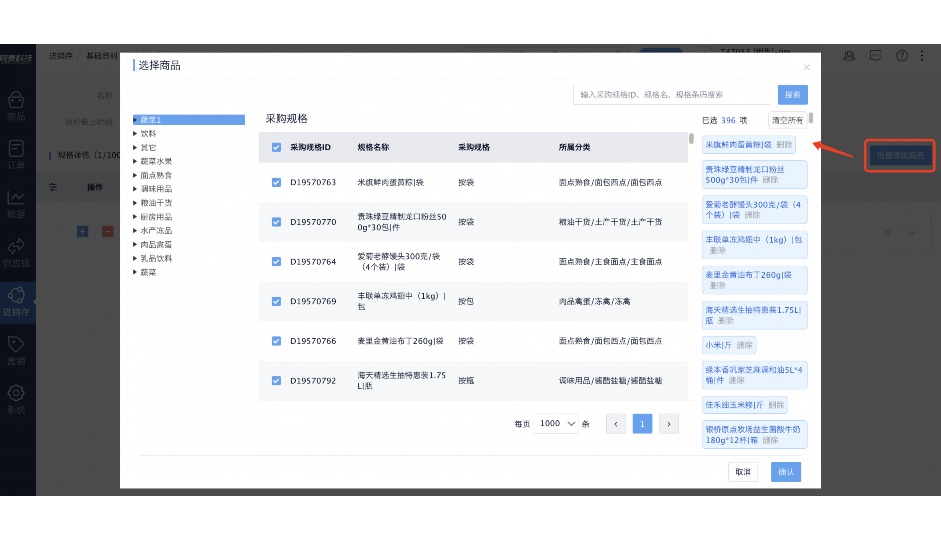Click the 所属分类 column header
The image size is (941, 540).
pyautogui.click(x=574, y=147)
